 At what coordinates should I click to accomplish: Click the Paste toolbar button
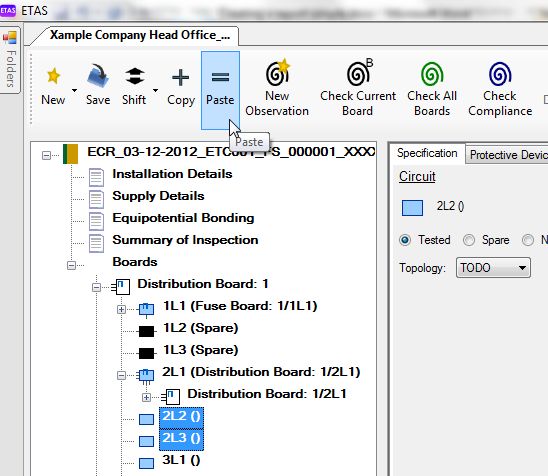pyautogui.click(x=220, y=91)
